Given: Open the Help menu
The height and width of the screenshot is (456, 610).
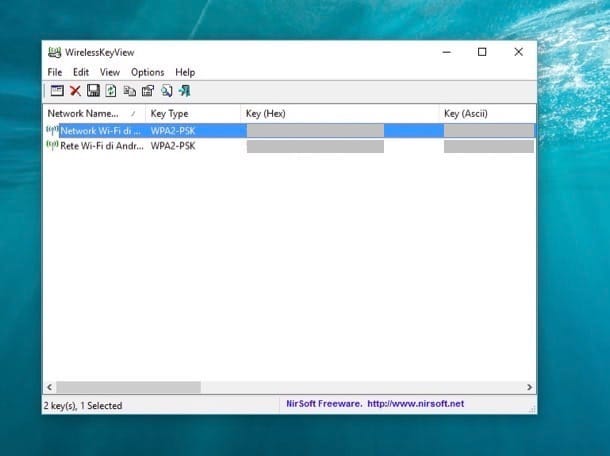Looking at the screenshot, I should (185, 72).
